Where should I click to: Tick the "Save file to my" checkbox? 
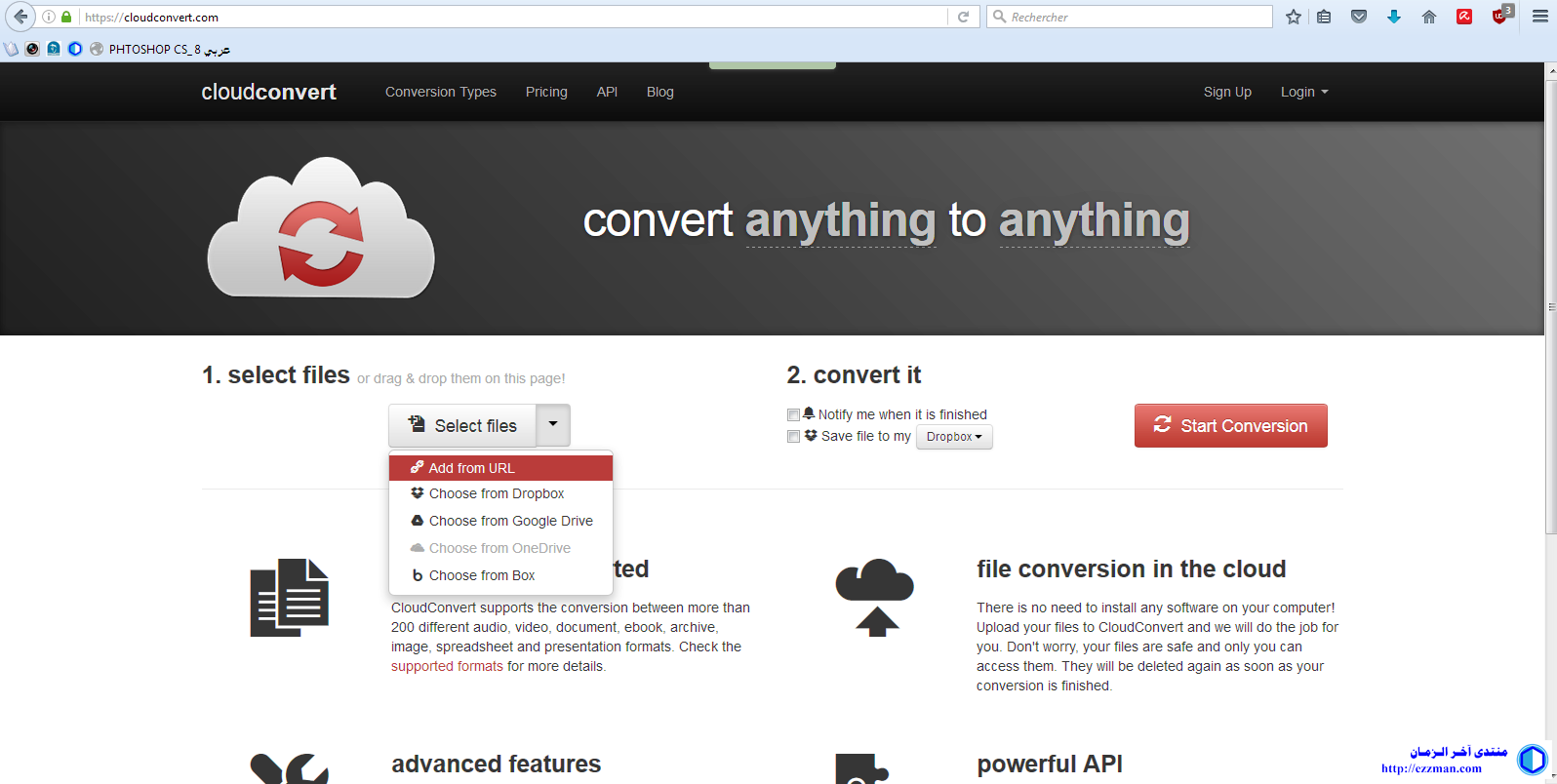[x=793, y=437]
